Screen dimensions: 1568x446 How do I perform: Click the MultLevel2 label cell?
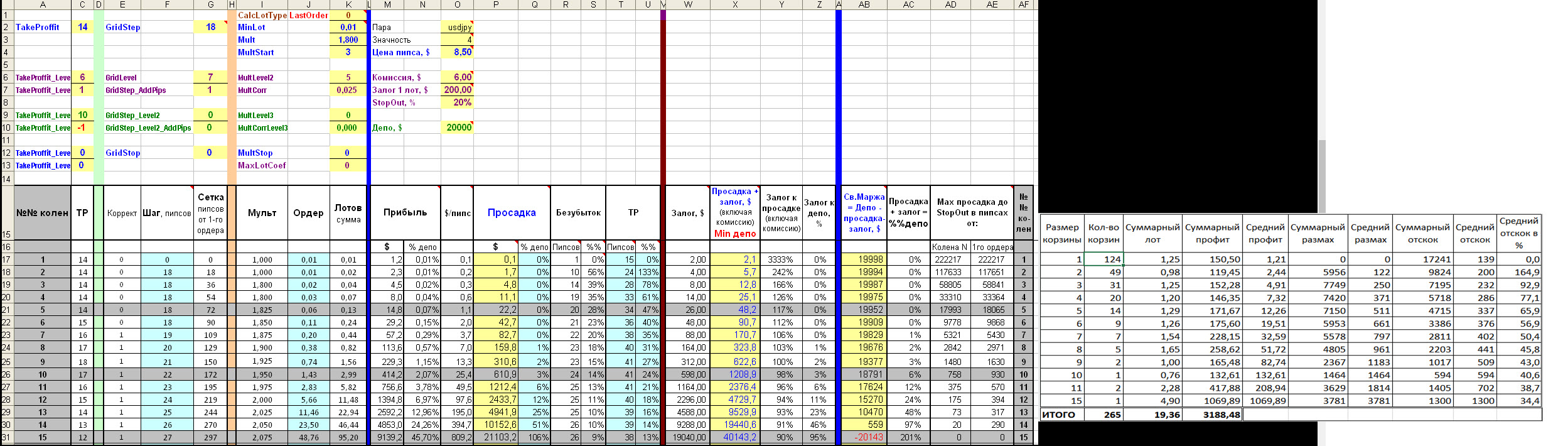(x=262, y=77)
